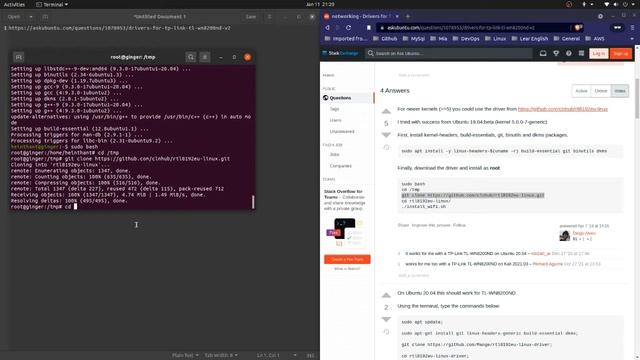Open the text editor hamburger menu
This screenshot has width=640, height=360.
pyautogui.click(x=269, y=17)
